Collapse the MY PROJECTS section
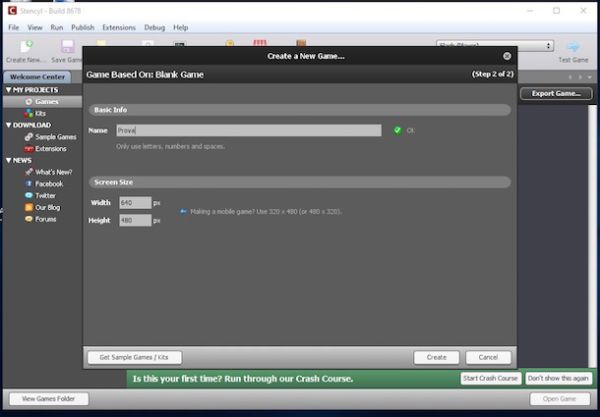Viewport: 600px width, 417px height. pyautogui.click(x=8, y=90)
